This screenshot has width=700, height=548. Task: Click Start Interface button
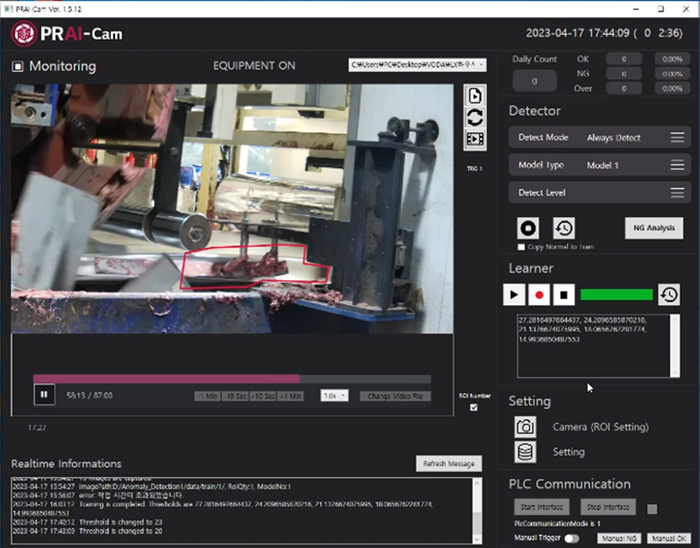click(x=542, y=507)
